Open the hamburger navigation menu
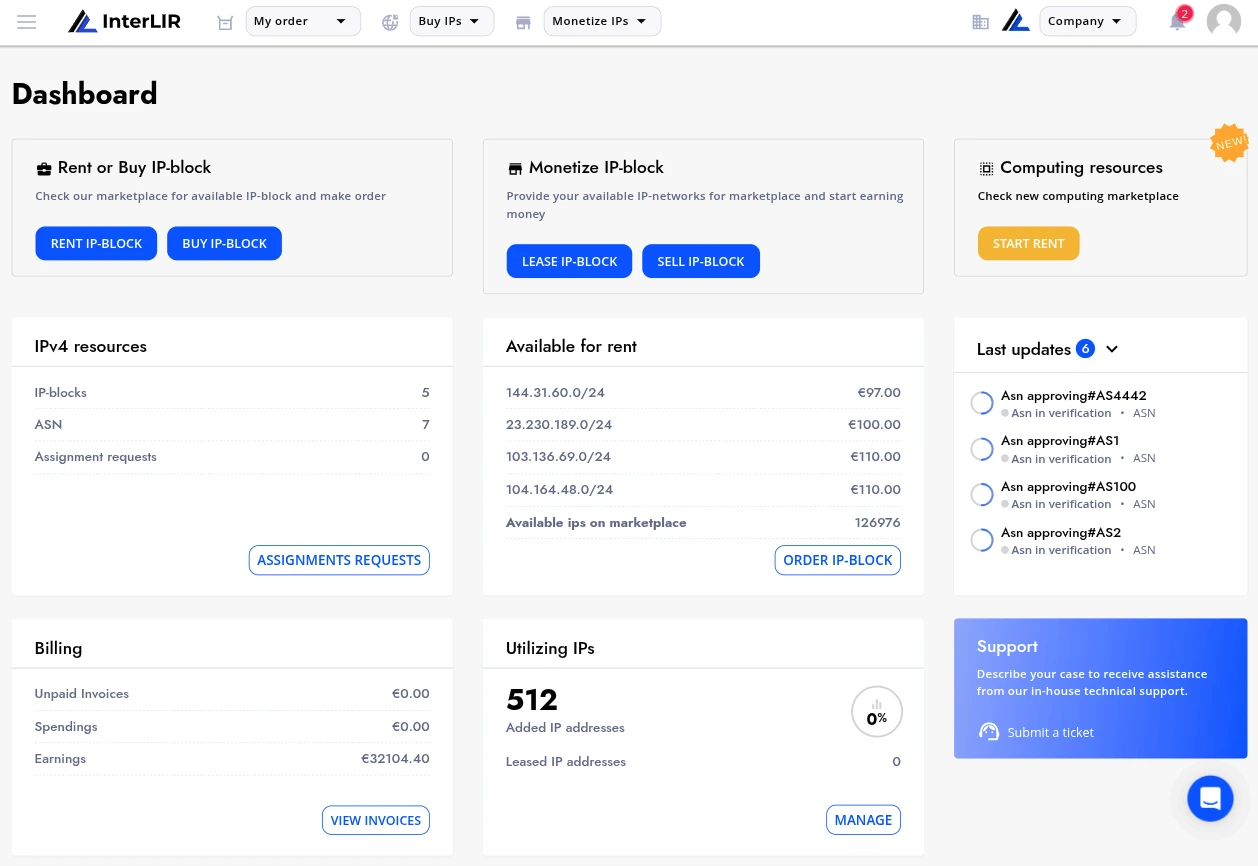 pos(27,21)
